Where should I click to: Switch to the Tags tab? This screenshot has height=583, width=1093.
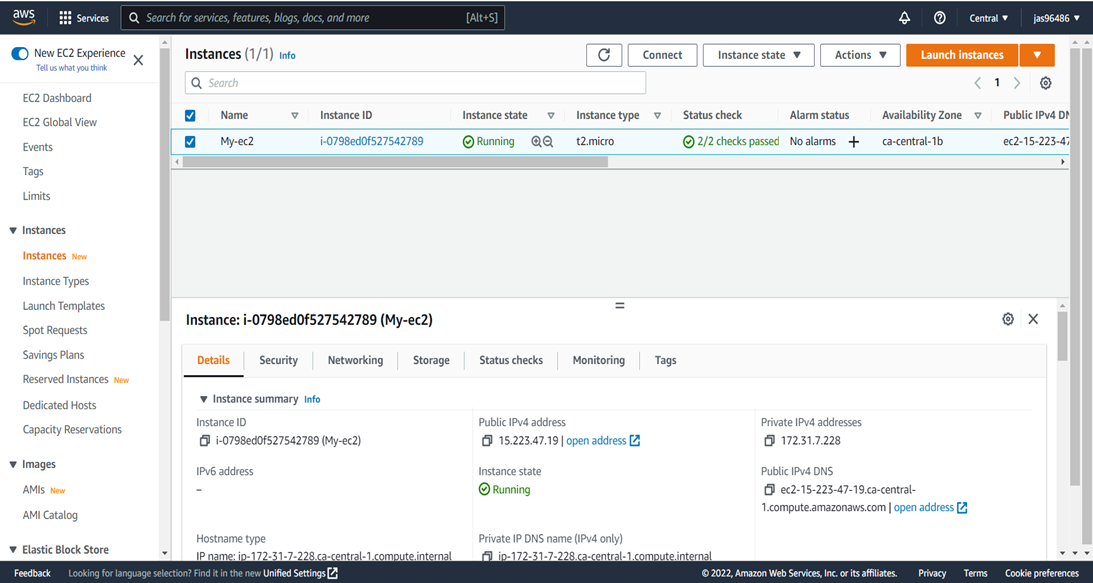tap(665, 361)
